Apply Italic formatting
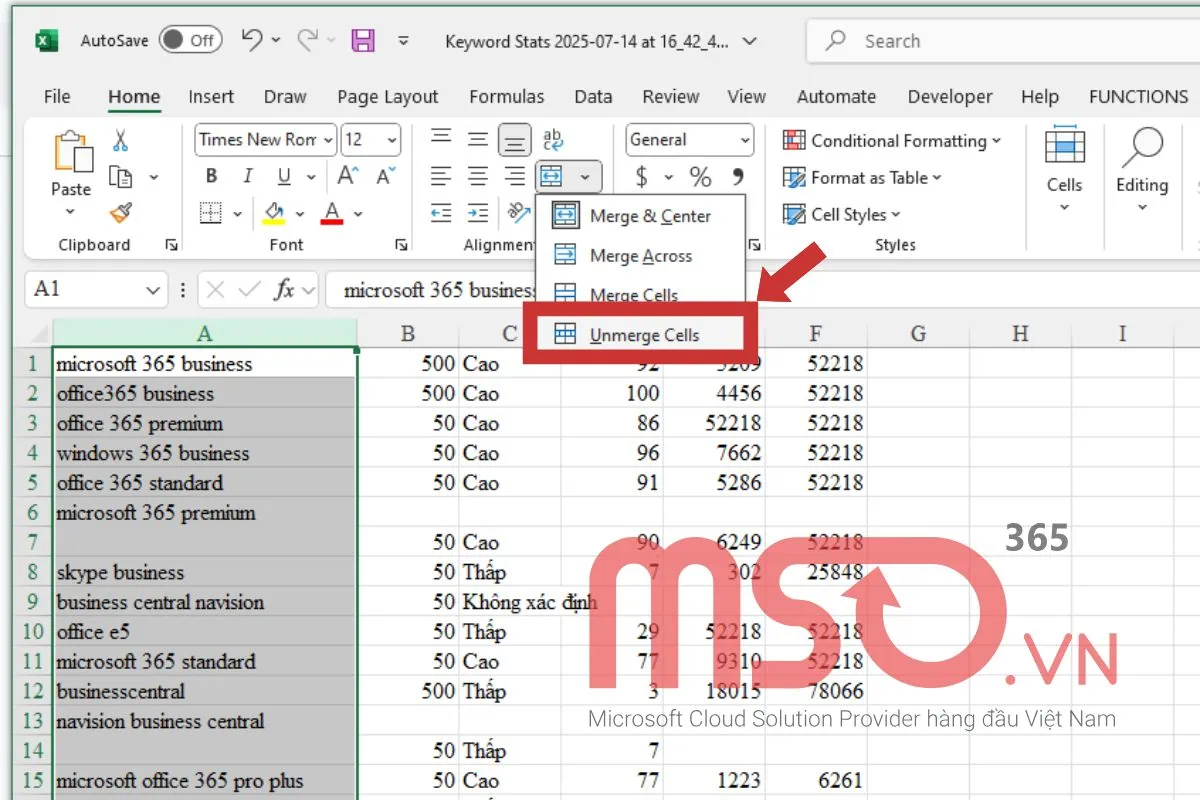 click(x=247, y=177)
